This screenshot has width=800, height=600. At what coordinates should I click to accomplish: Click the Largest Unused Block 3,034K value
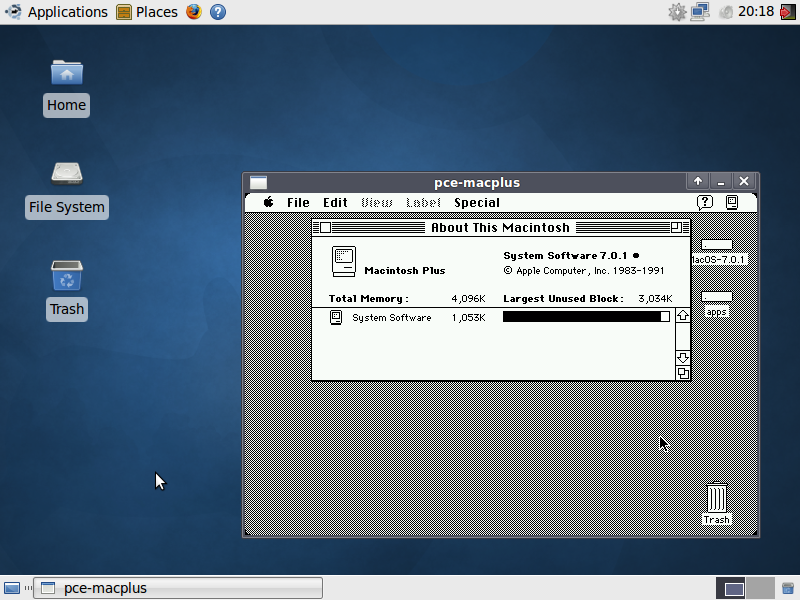coord(655,298)
